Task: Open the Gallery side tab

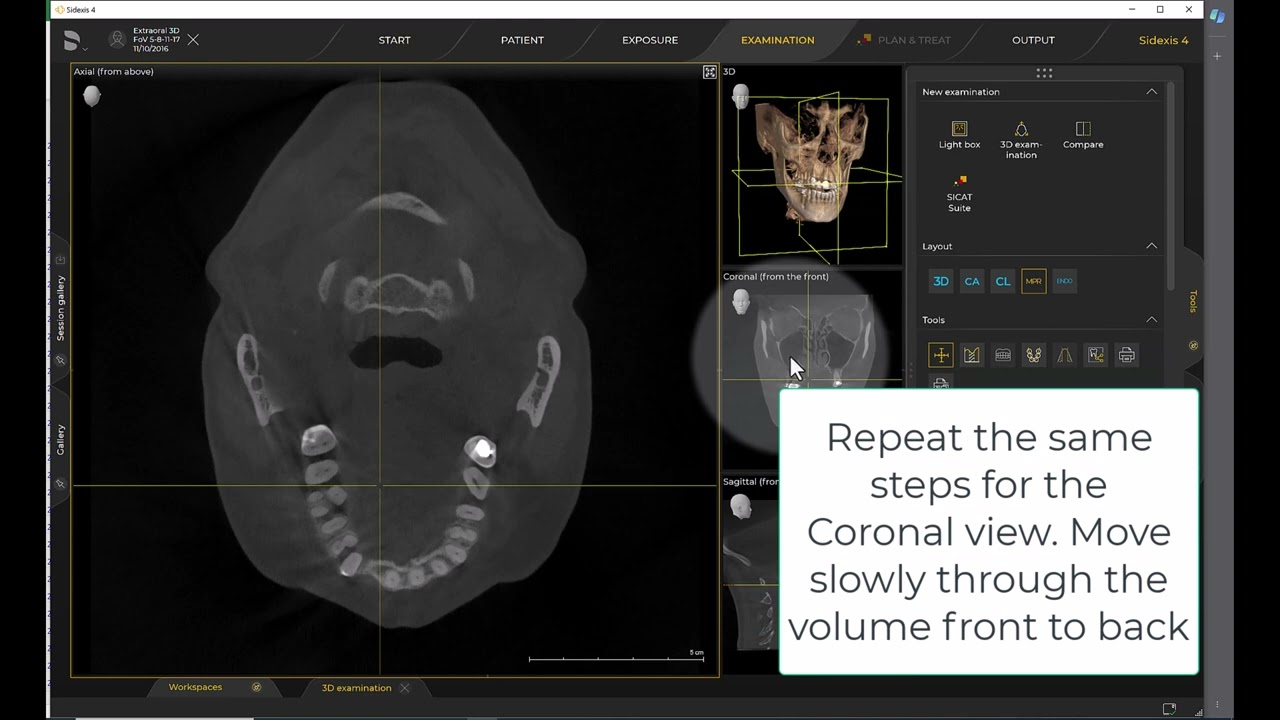Action: 60,440
